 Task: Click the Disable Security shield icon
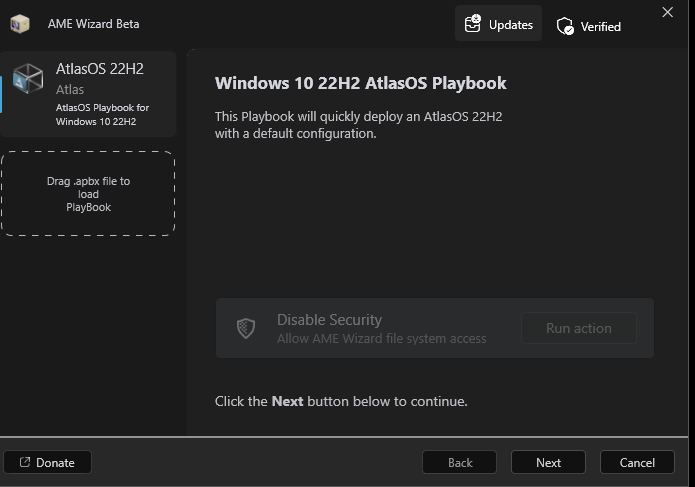click(246, 328)
